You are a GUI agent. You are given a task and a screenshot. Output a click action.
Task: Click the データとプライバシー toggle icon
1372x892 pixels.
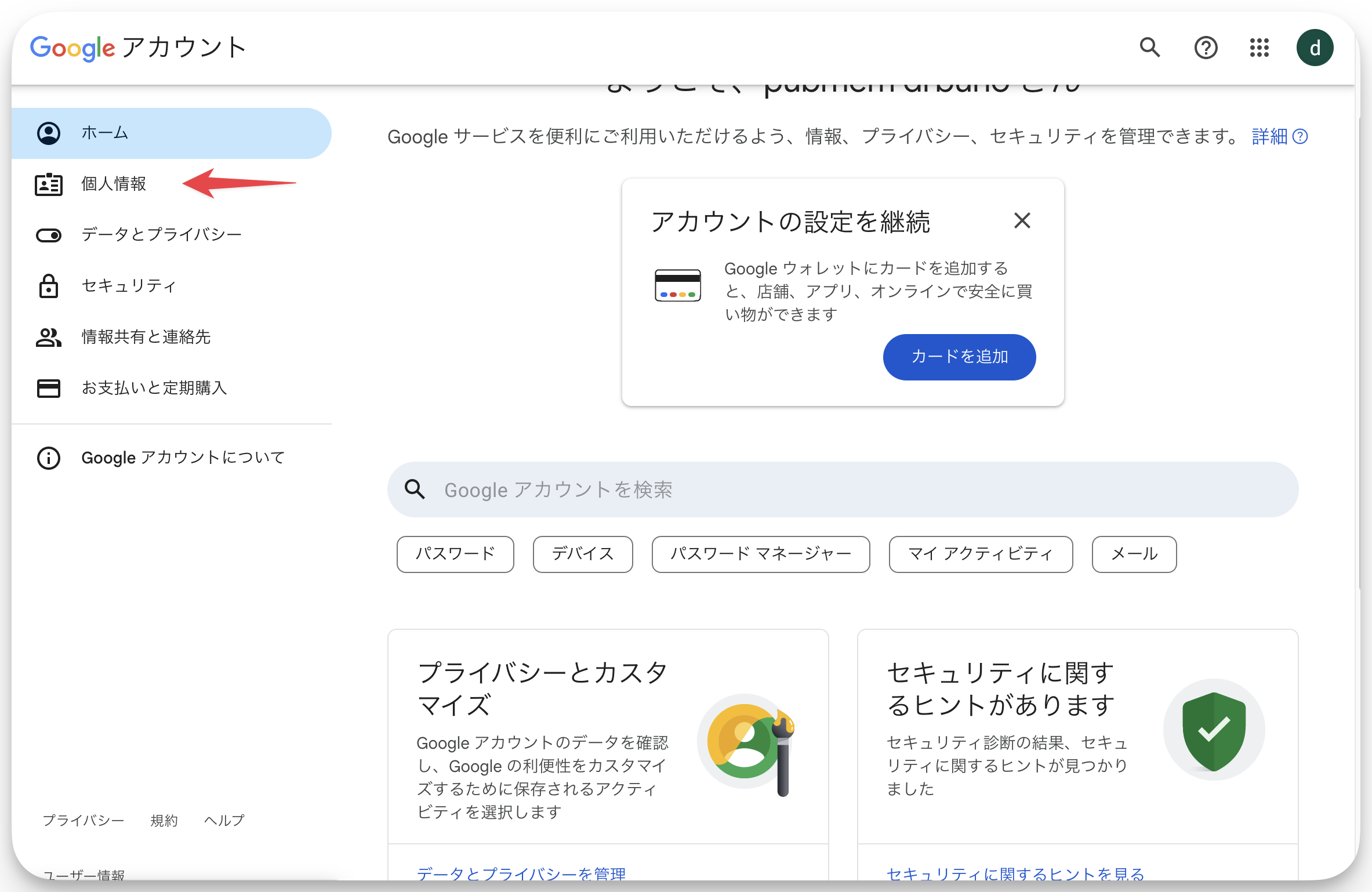click(49, 235)
